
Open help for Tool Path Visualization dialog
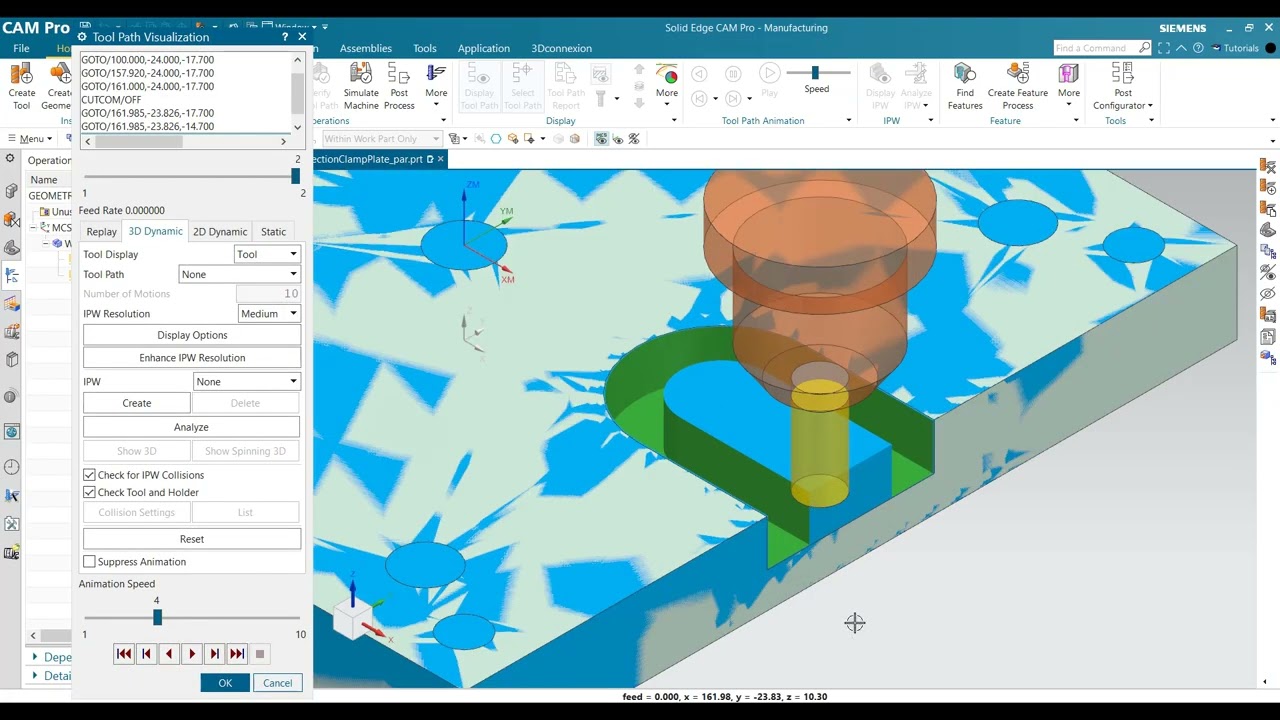click(x=285, y=37)
